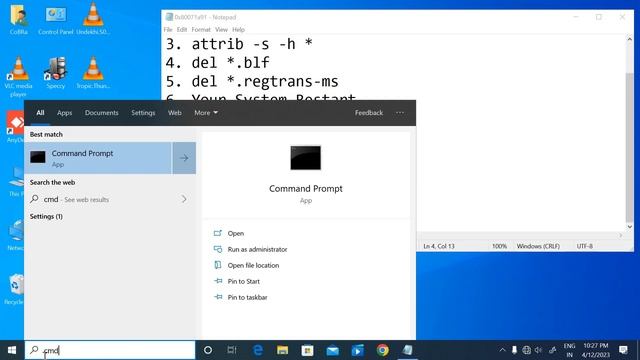Click the Speccy desktop icon

tap(56, 73)
